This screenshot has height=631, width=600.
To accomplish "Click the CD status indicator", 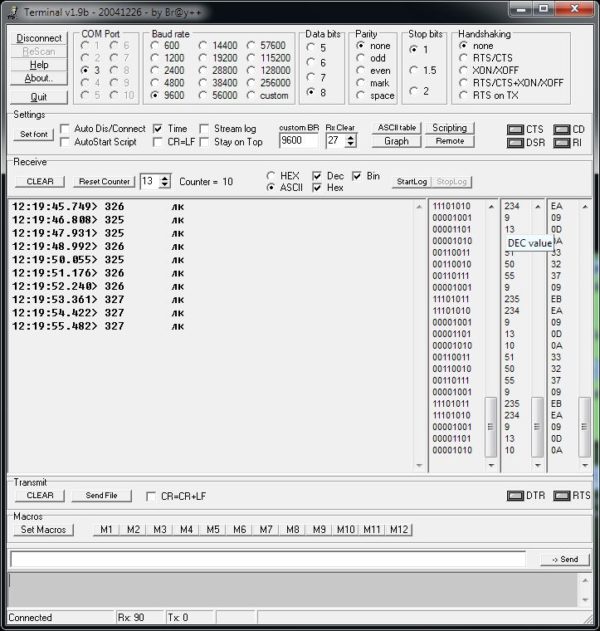I will click(561, 129).
